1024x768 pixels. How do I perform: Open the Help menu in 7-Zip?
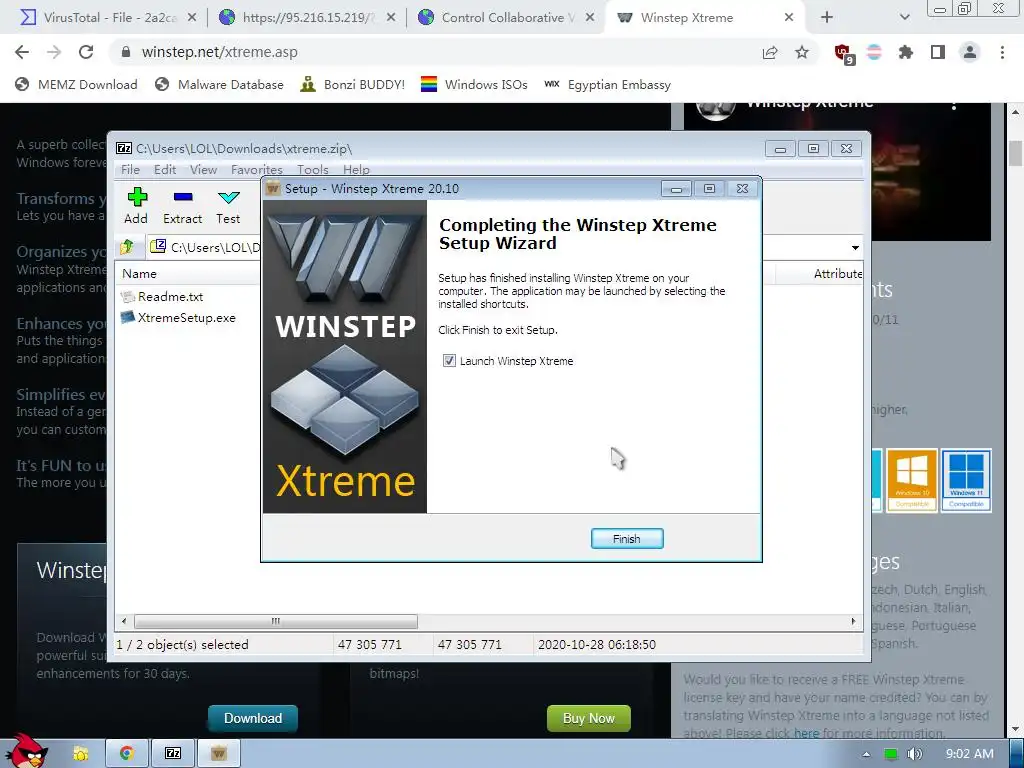coord(356,169)
